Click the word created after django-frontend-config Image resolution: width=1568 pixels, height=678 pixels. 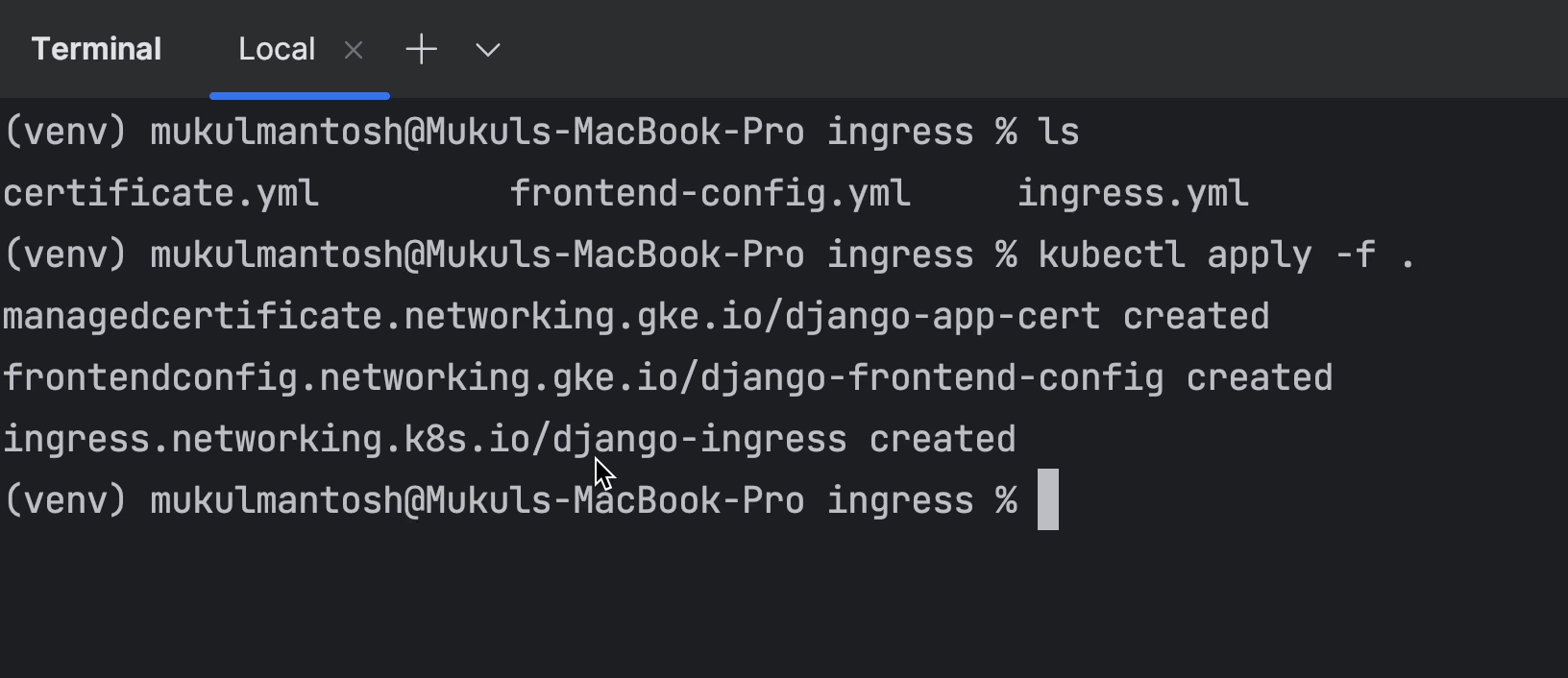click(x=1260, y=378)
